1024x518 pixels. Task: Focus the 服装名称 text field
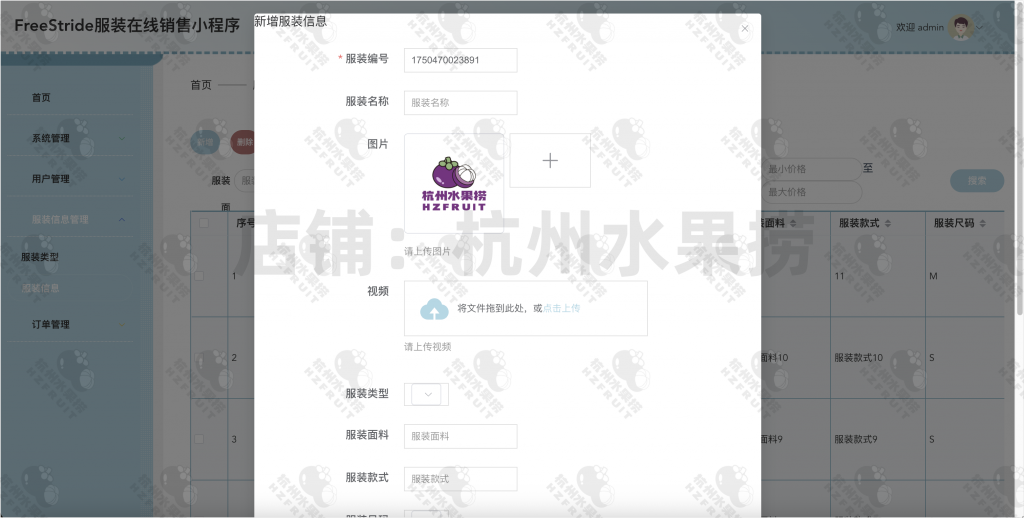[x=460, y=103]
